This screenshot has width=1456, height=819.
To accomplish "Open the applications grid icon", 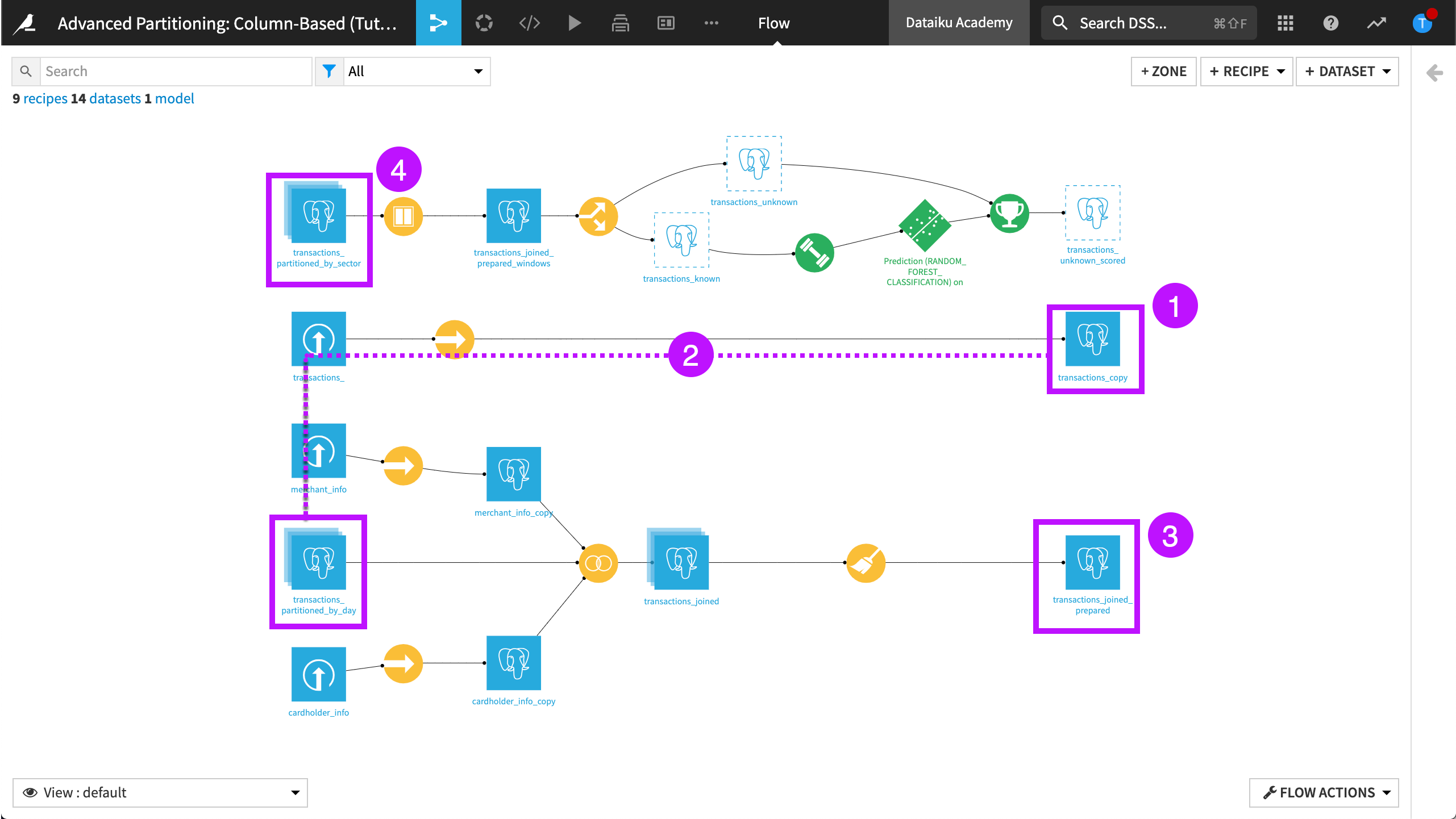I will 1285,23.
